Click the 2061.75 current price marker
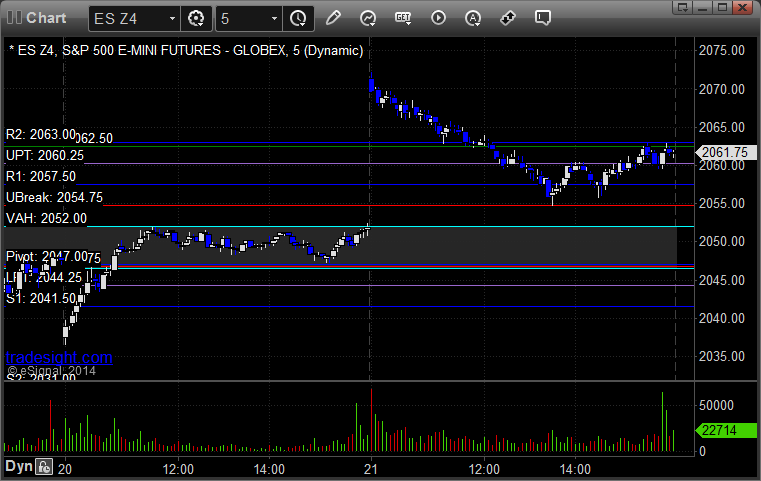The width and height of the screenshot is (761, 481). point(724,152)
